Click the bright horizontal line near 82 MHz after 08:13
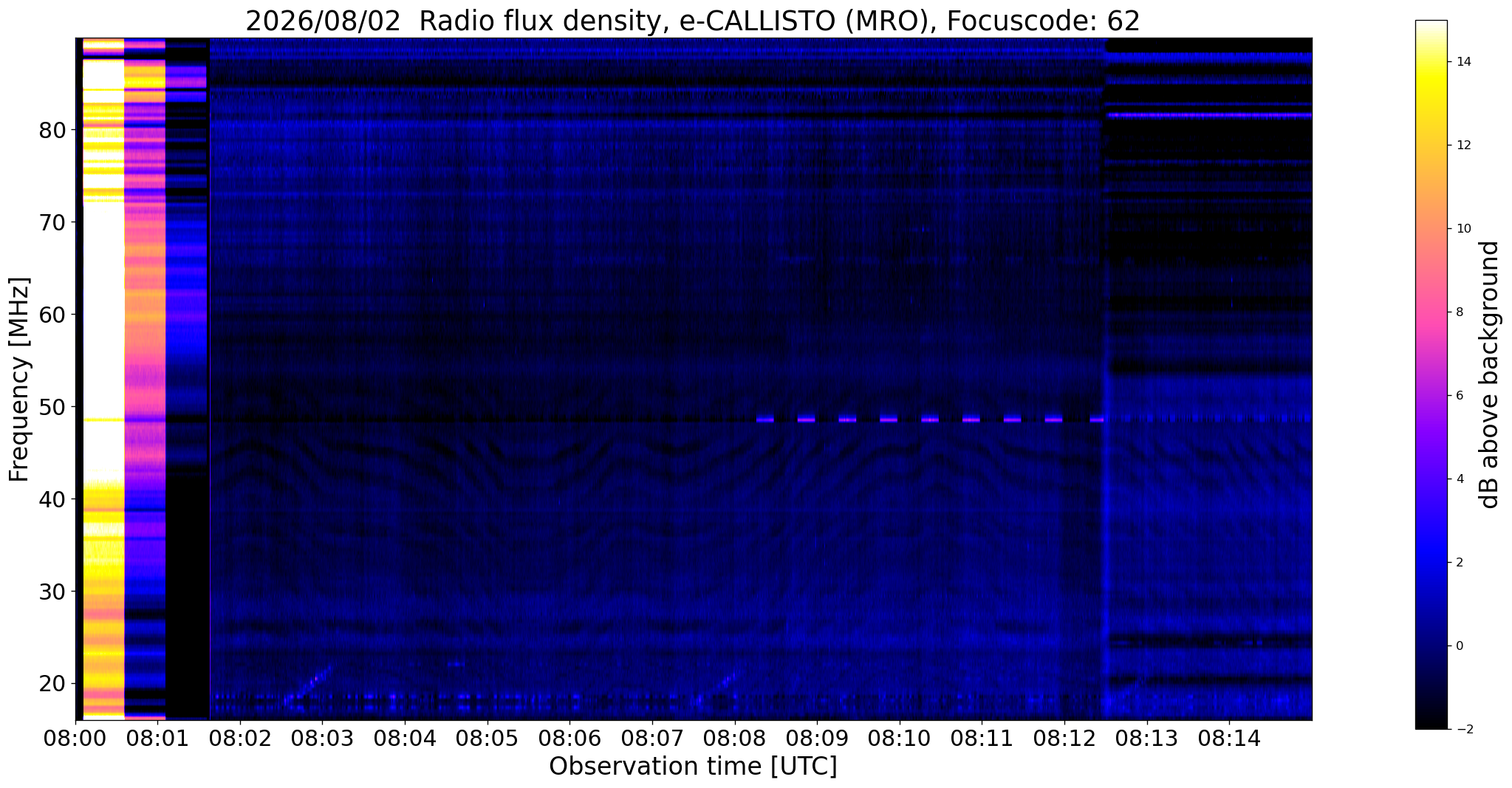The width and height of the screenshot is (1512, 788). (x=1208, y=115)
